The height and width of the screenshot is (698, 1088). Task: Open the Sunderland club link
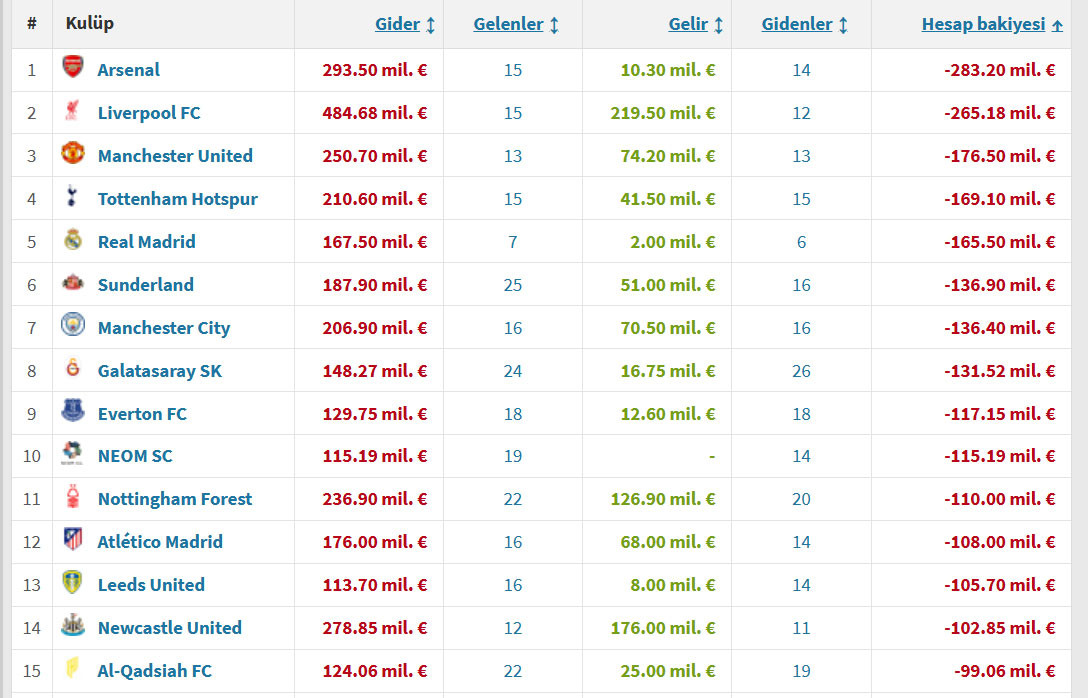145,284
